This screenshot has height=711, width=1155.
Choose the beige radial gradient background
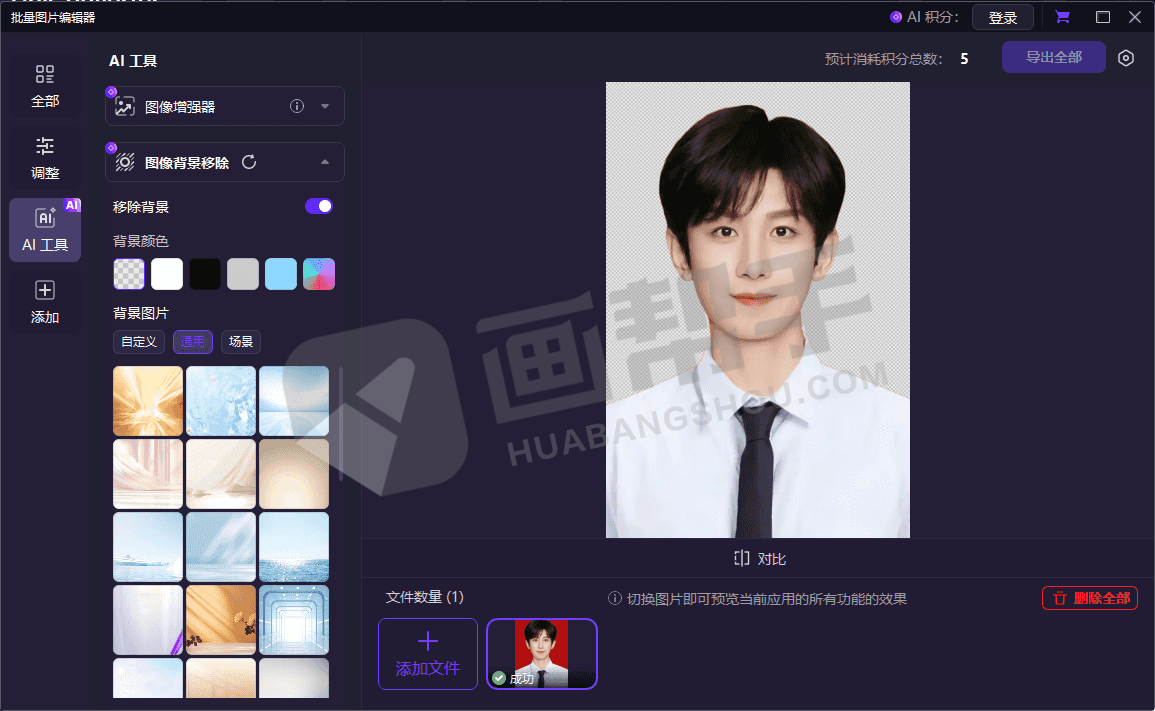294,474
